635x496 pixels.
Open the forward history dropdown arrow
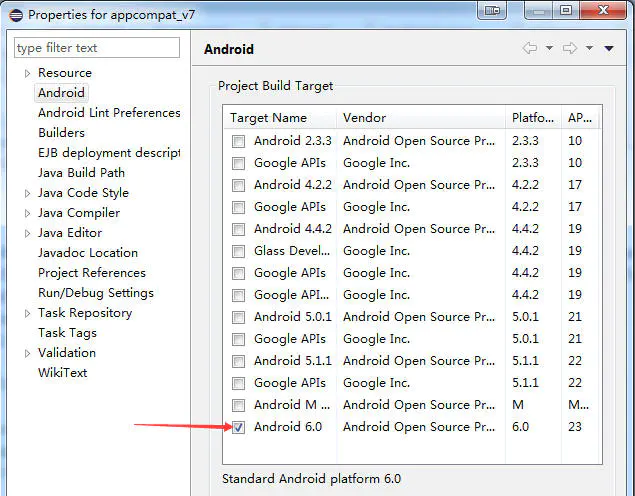(x=589, y=48)
